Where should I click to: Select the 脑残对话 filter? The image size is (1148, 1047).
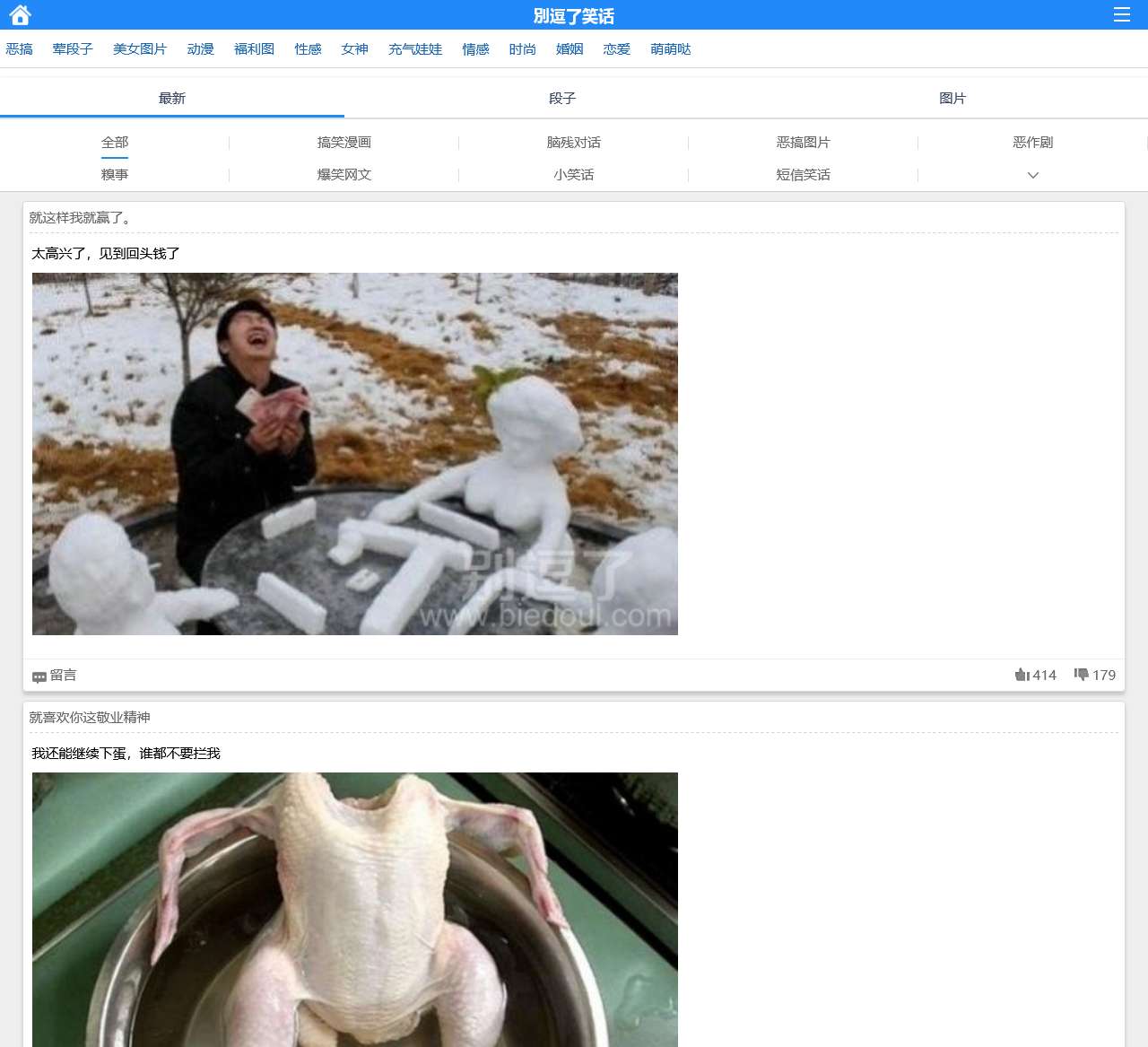pyautogui.click(x=574, y=143)
